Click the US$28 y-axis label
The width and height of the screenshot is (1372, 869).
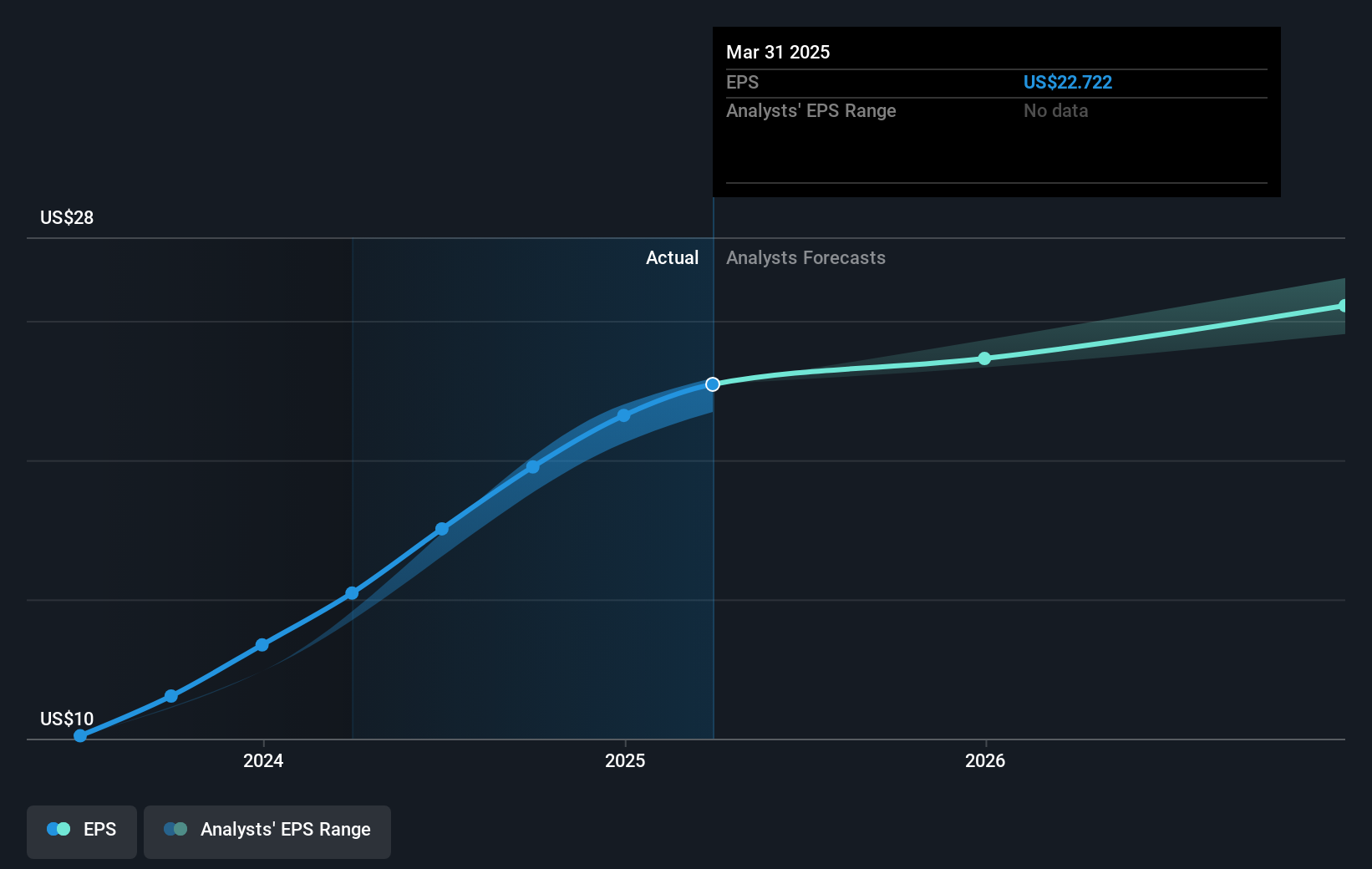[x=67, y=218]
